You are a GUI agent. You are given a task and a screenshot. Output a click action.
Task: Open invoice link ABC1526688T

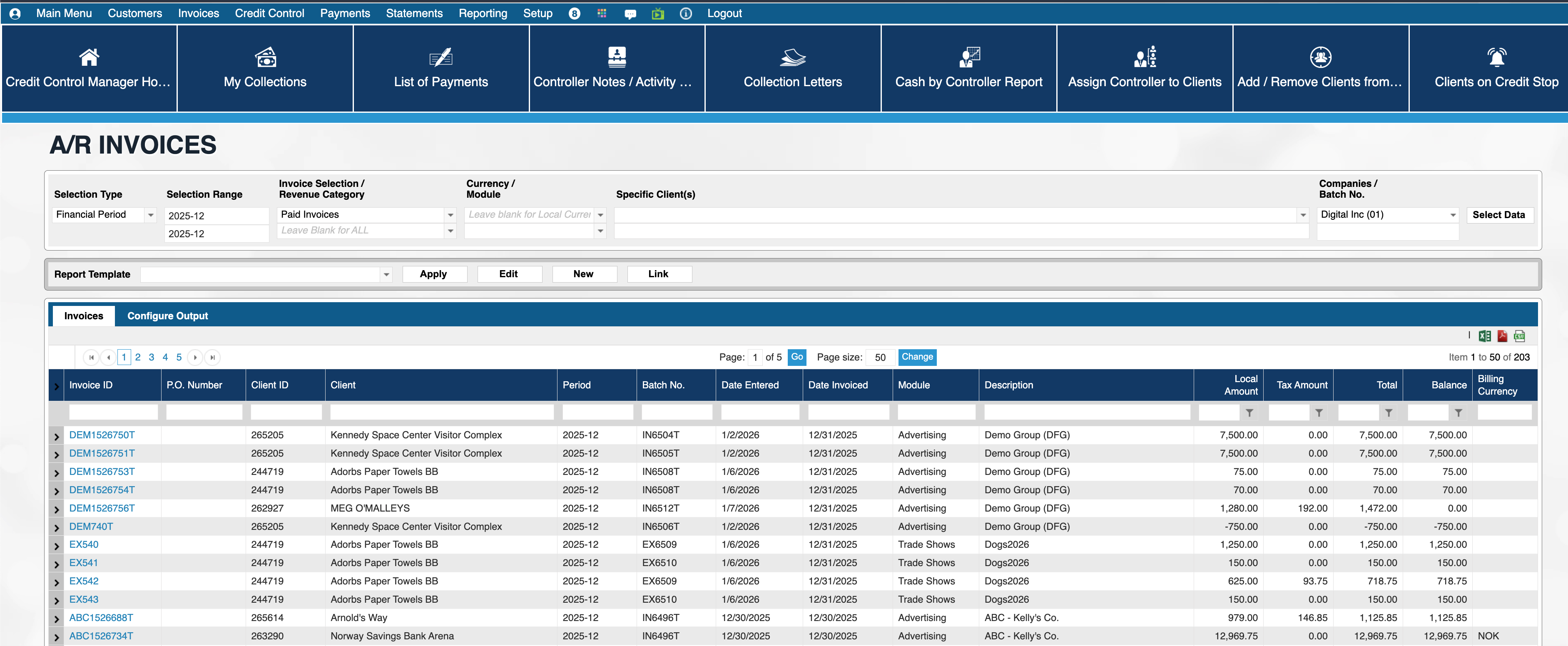point(101,617)
